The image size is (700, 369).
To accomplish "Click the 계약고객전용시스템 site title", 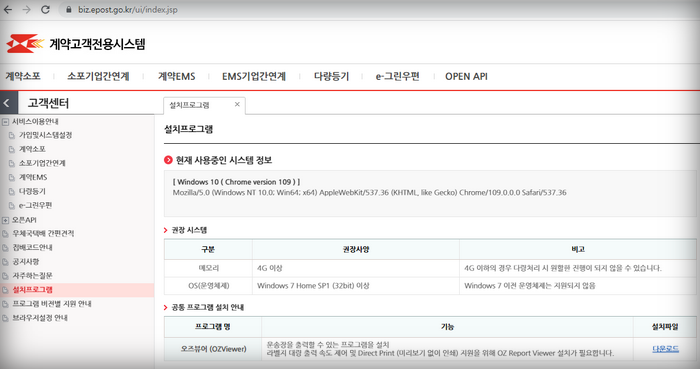I will (97, 44).
